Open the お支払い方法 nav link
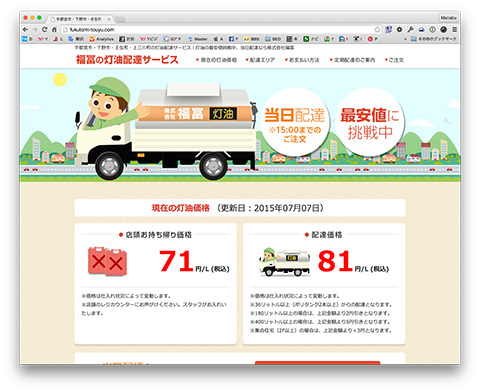 tap(302, 60)
